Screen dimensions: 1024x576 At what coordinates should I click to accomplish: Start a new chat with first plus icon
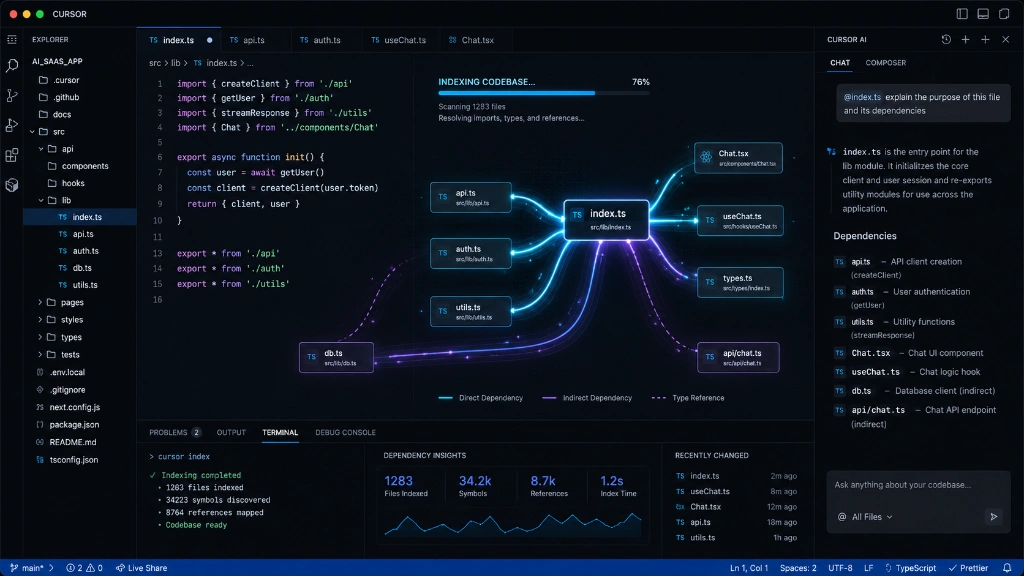965,40
